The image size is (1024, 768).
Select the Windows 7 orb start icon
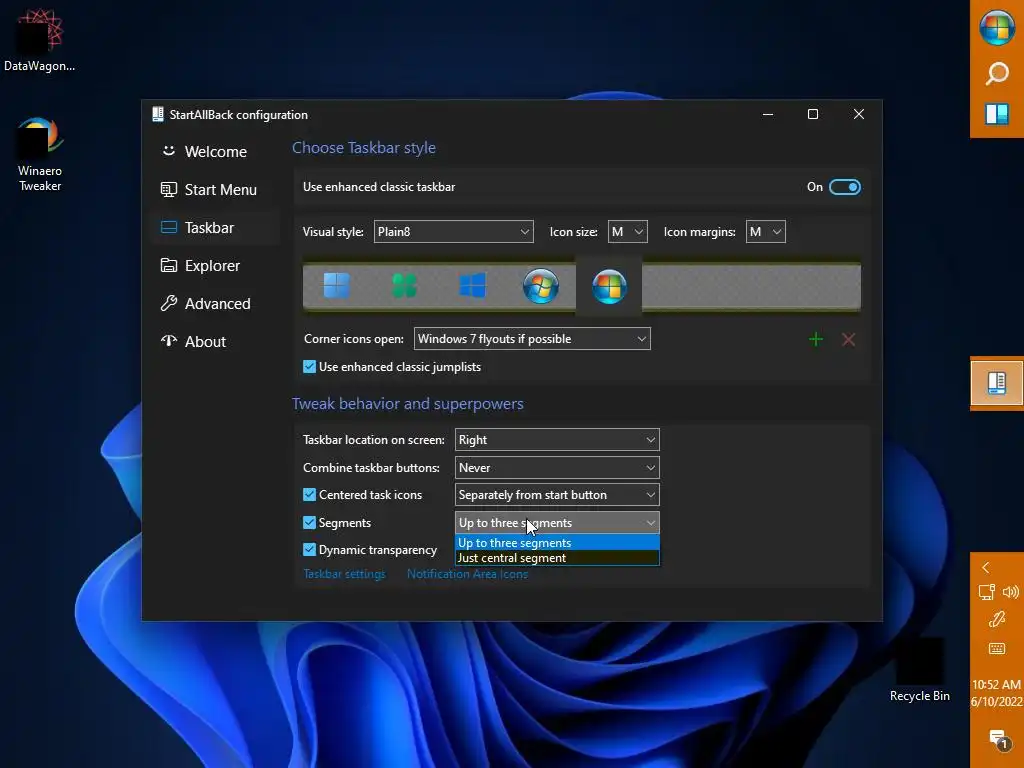[x=541, y=286]
